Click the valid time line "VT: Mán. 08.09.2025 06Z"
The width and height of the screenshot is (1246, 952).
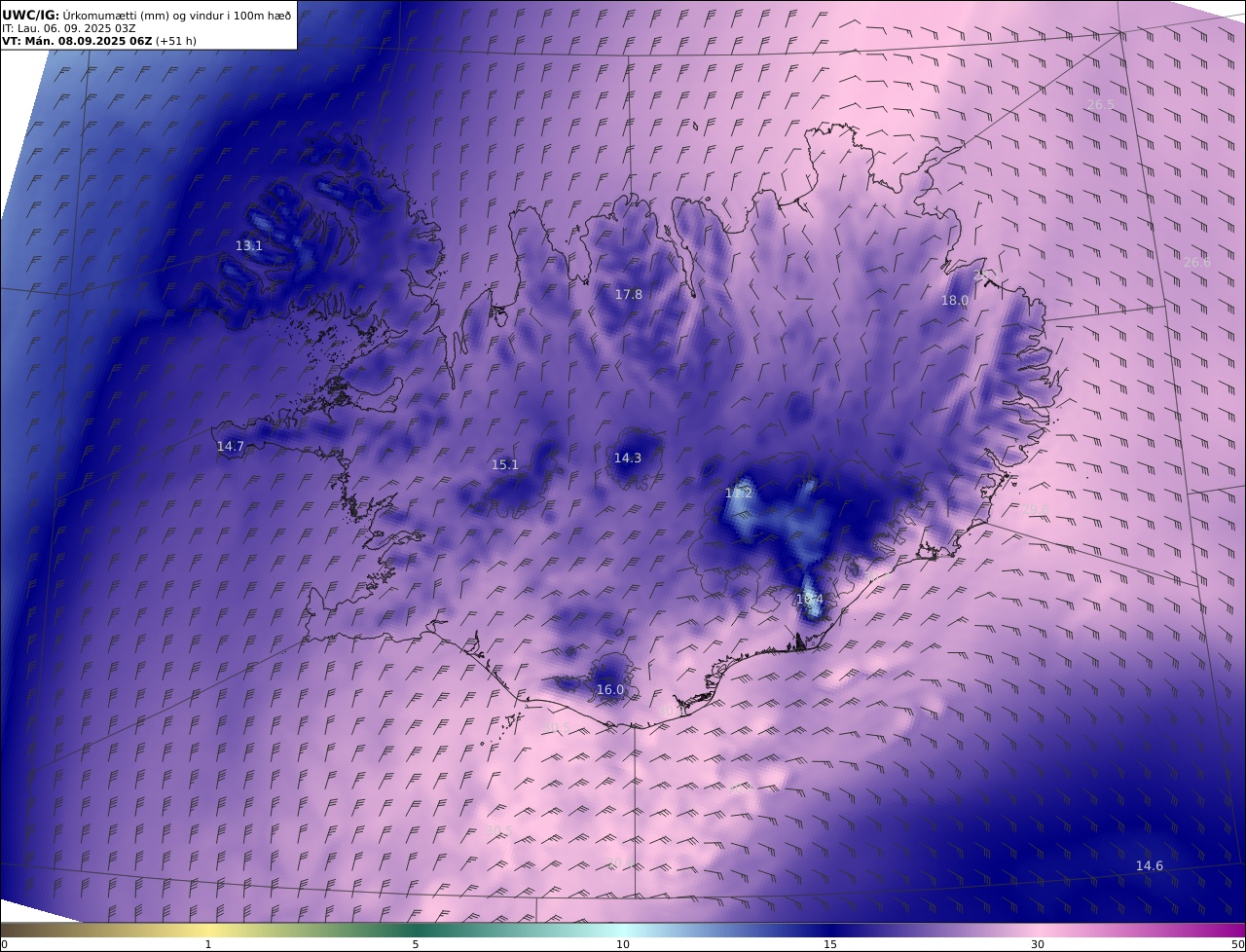point(77,42)
